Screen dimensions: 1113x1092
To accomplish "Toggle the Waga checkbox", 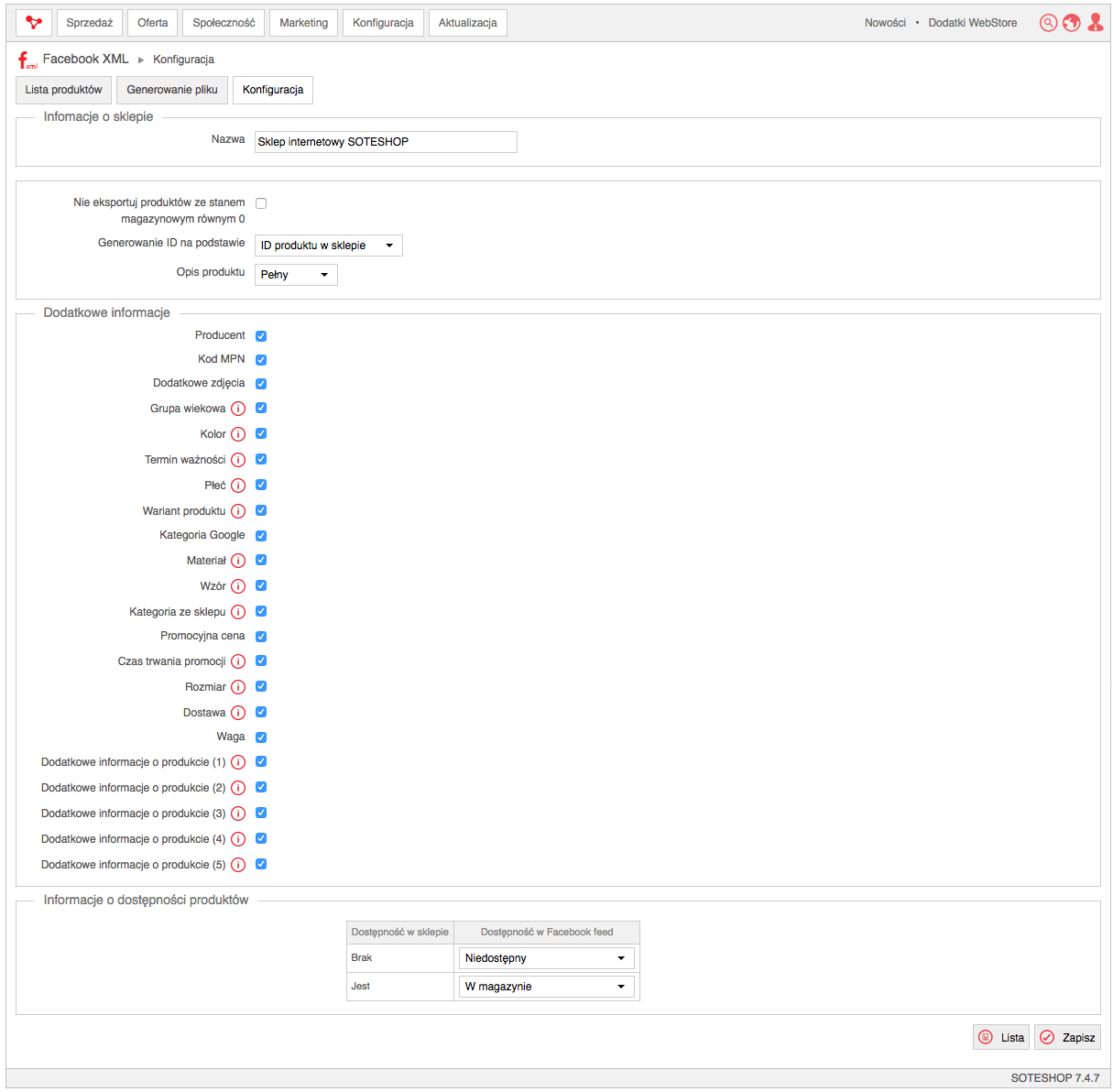I will tap(261, 737).
